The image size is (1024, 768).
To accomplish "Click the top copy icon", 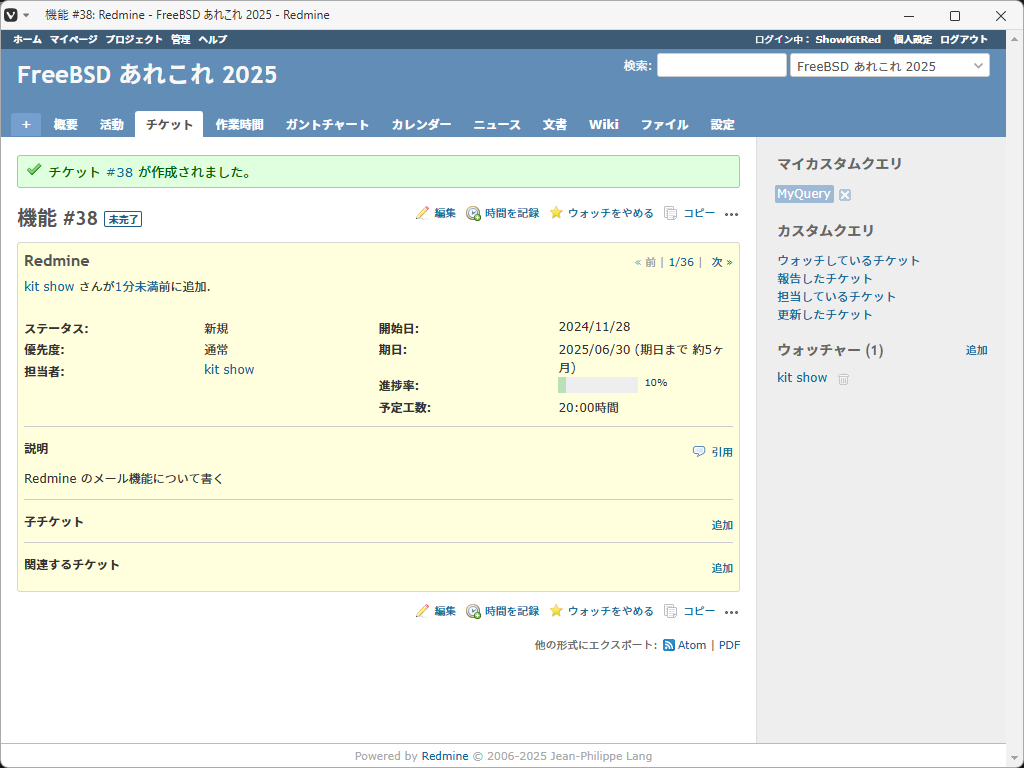I will coord(671,213).
